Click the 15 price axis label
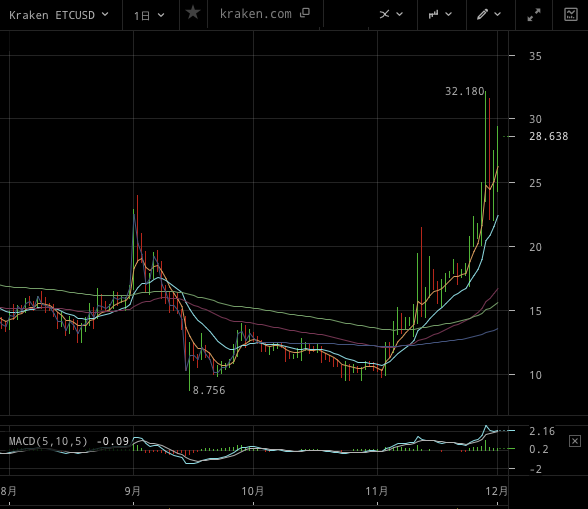This screenshot has height=509, width=588. tap(535, 311)
